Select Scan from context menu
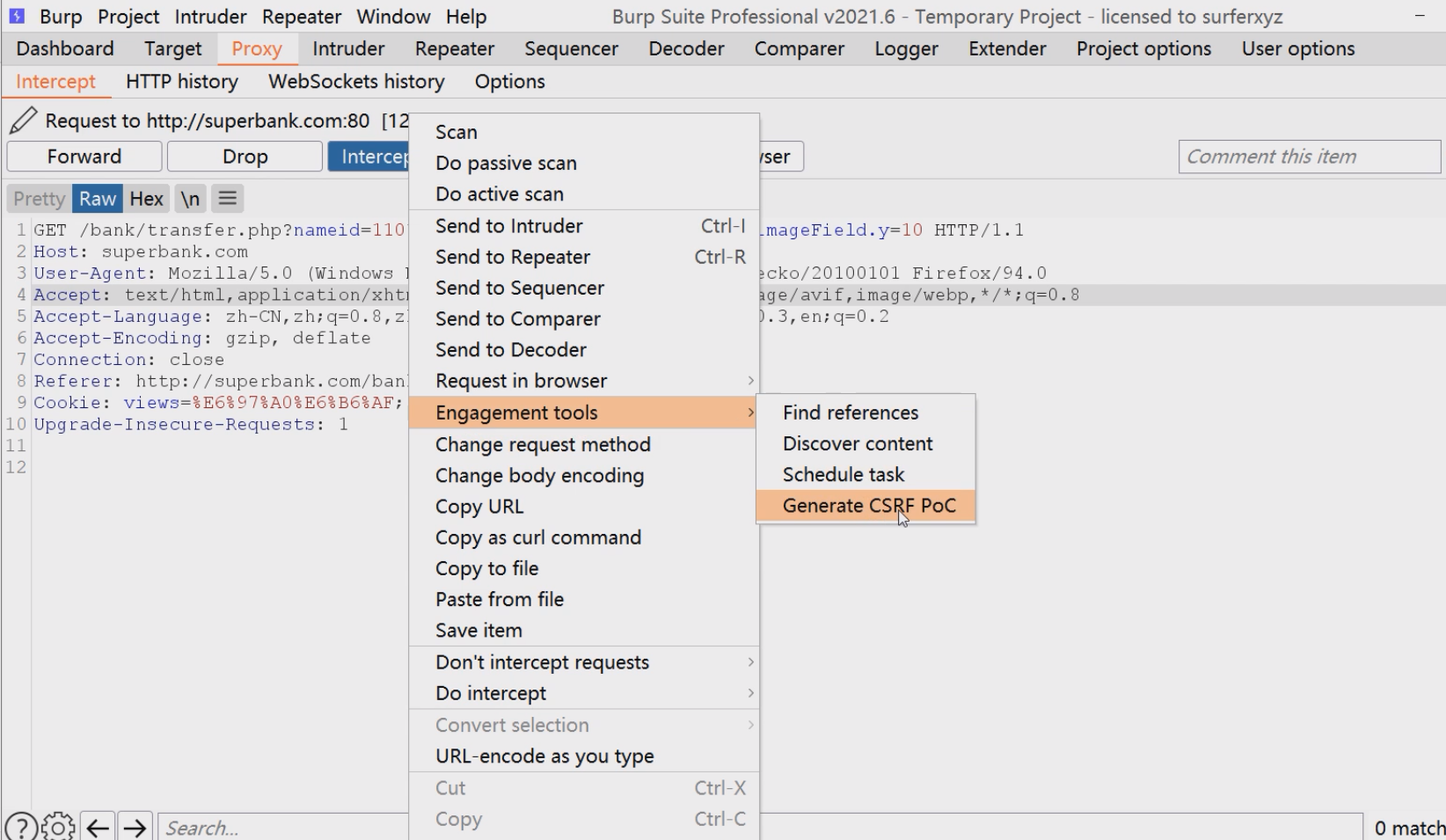Image resolution: width=1446 pixels, height=840 pixels. pyautogui.click(x=584, y=132)
